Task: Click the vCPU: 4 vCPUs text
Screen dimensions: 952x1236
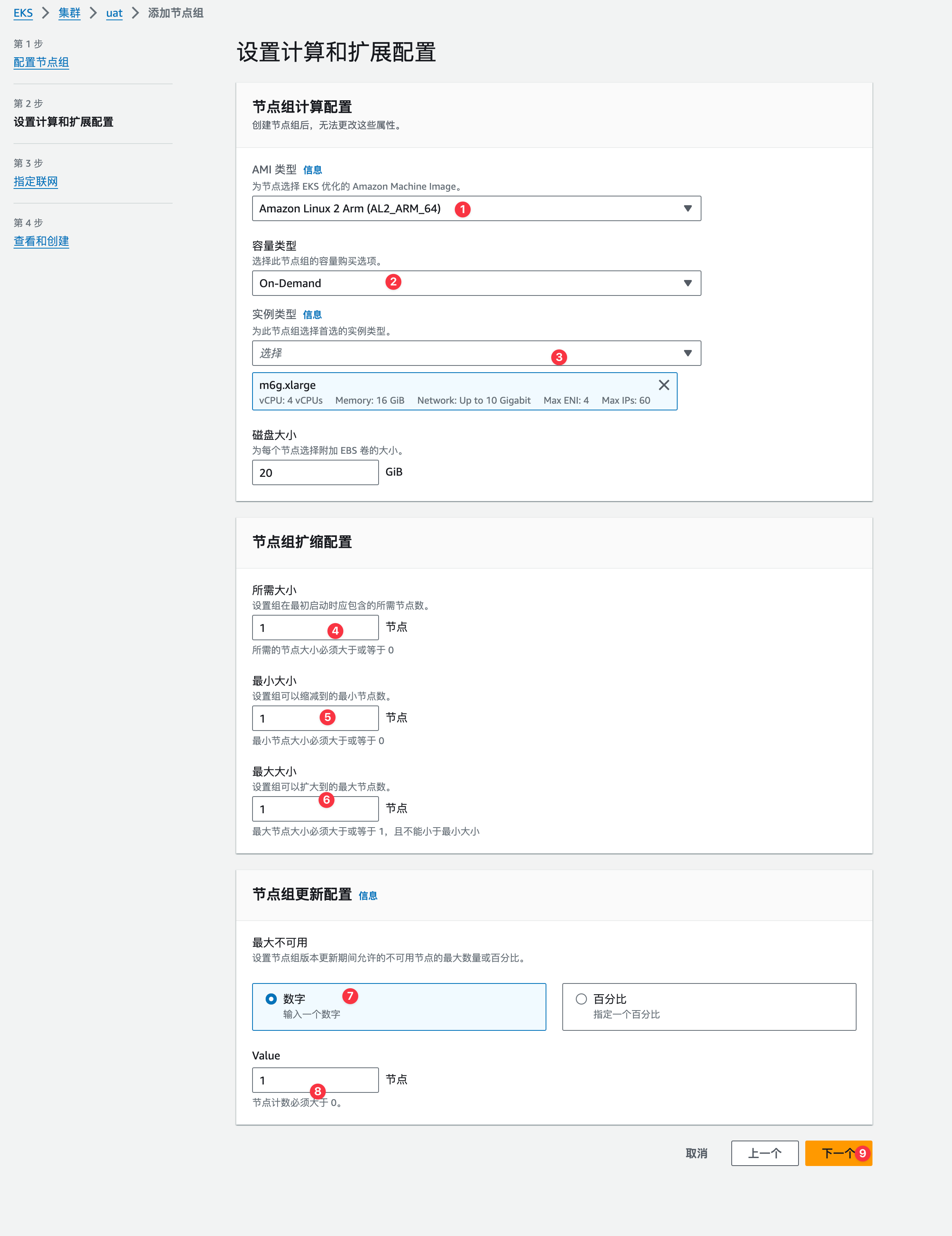Action: [291, 400]
